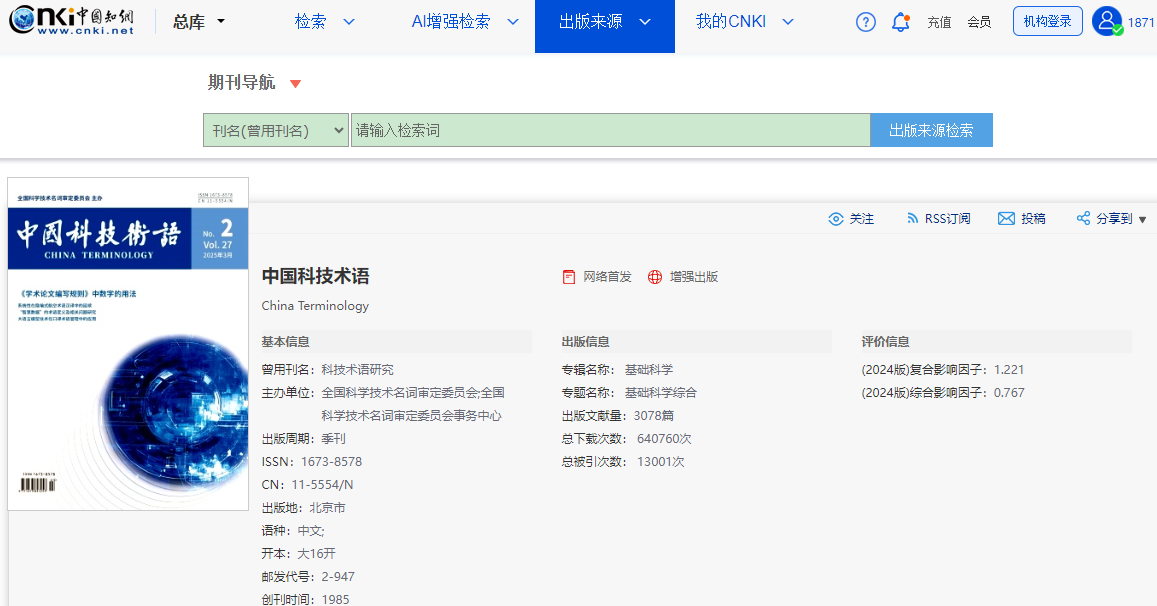Click the RSS feed icon

(x=913, y=218)
